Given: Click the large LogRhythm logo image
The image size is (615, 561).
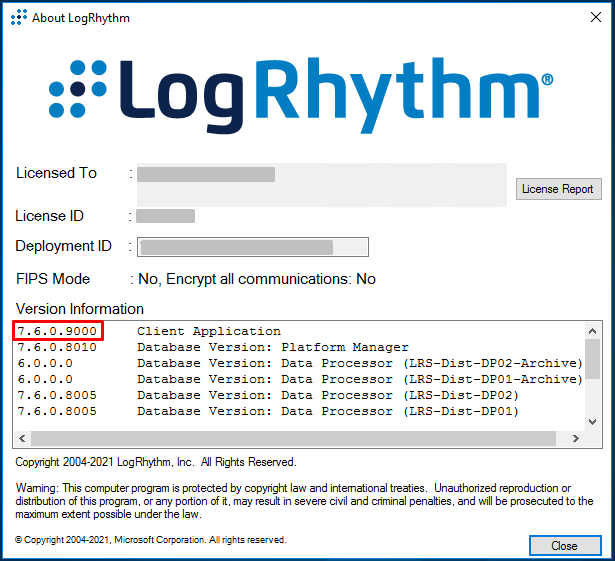Looking at the screenshot, I should point(301,96).
